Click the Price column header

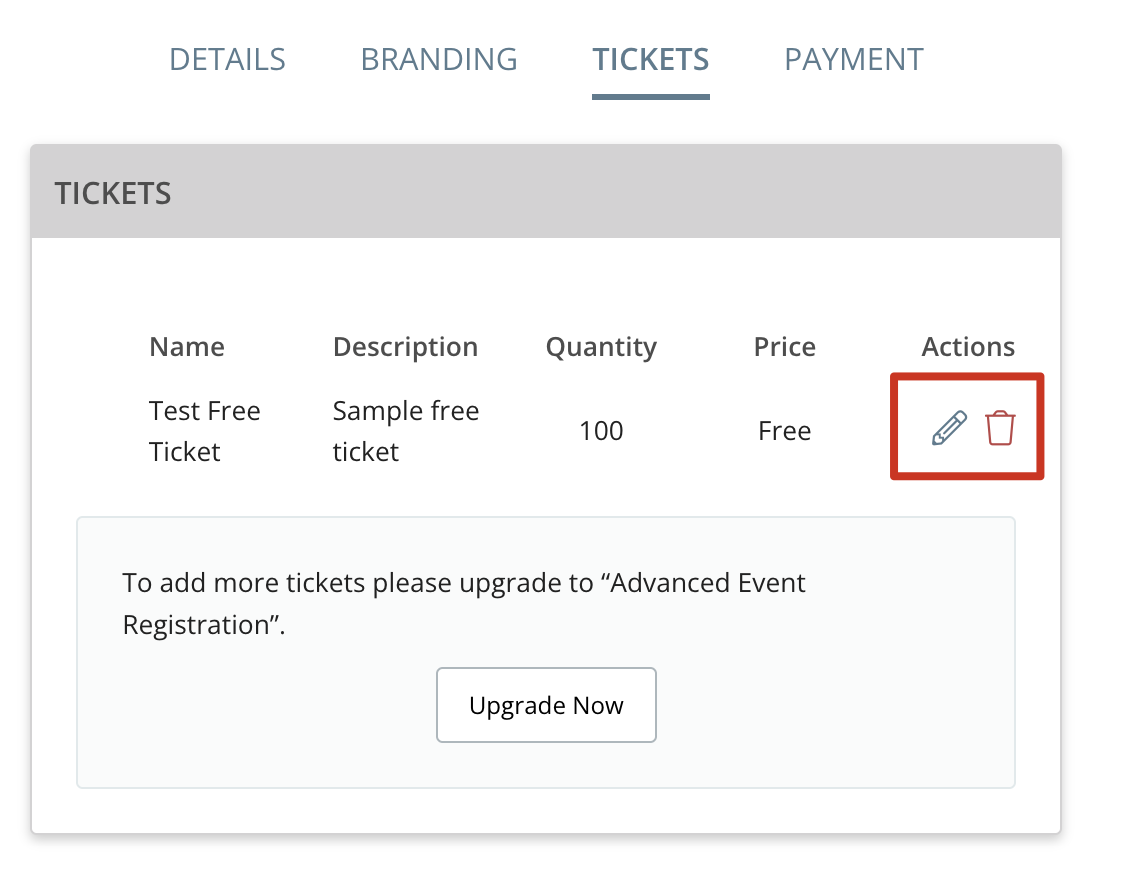click(785, 347)
